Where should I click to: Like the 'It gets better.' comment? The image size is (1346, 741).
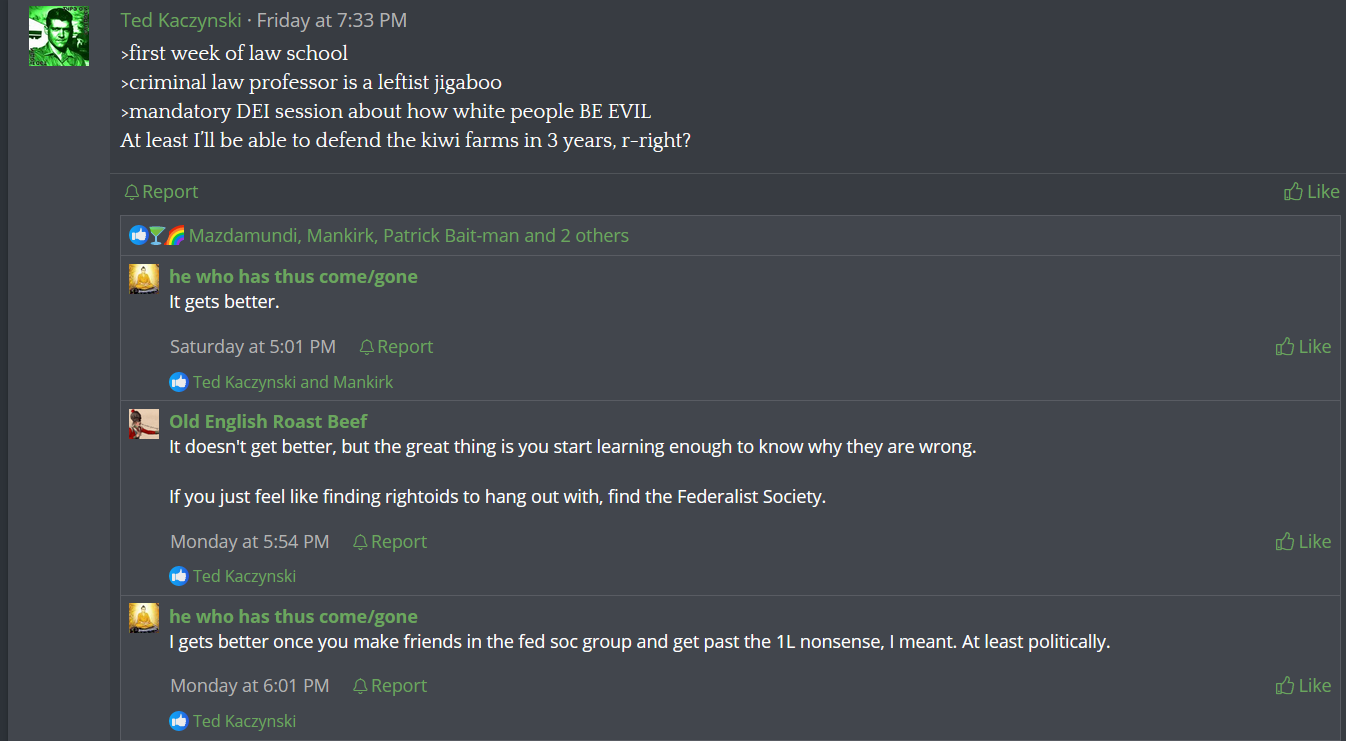point(1304,346)
